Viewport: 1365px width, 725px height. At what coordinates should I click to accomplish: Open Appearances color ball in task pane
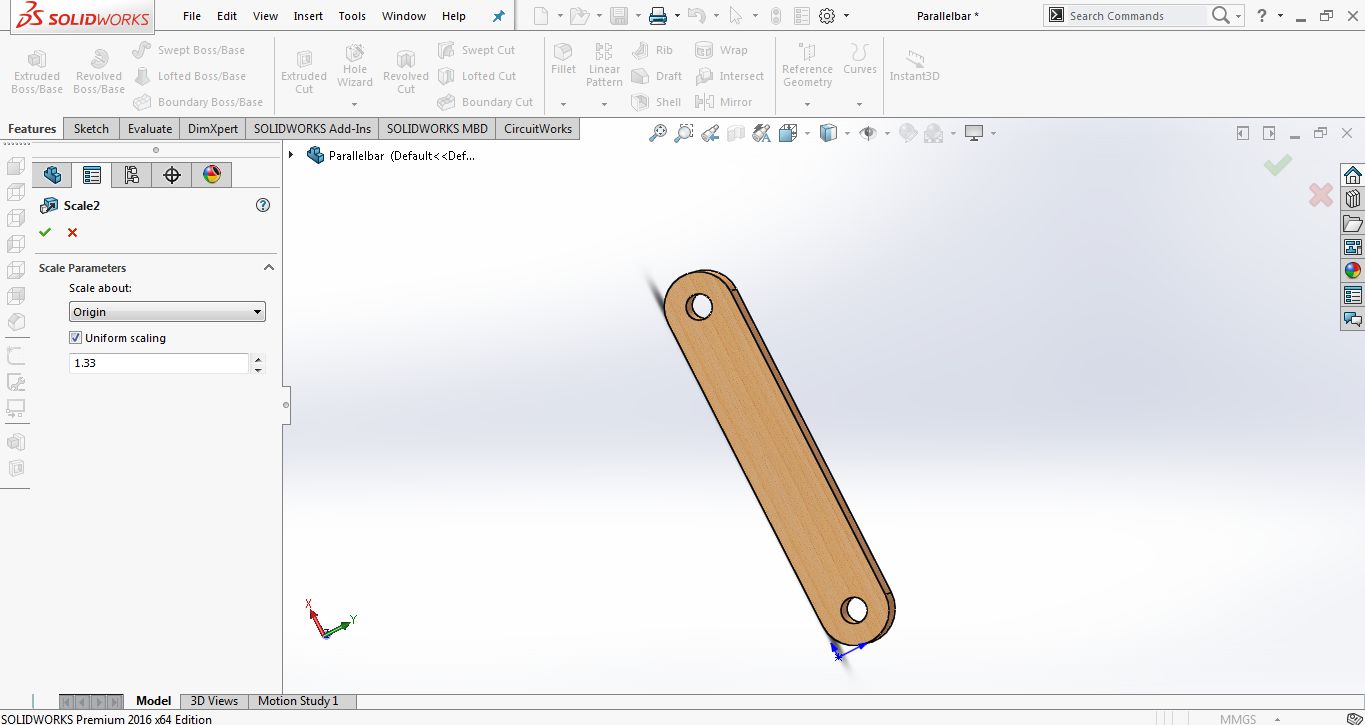[x=1353, y=270]
